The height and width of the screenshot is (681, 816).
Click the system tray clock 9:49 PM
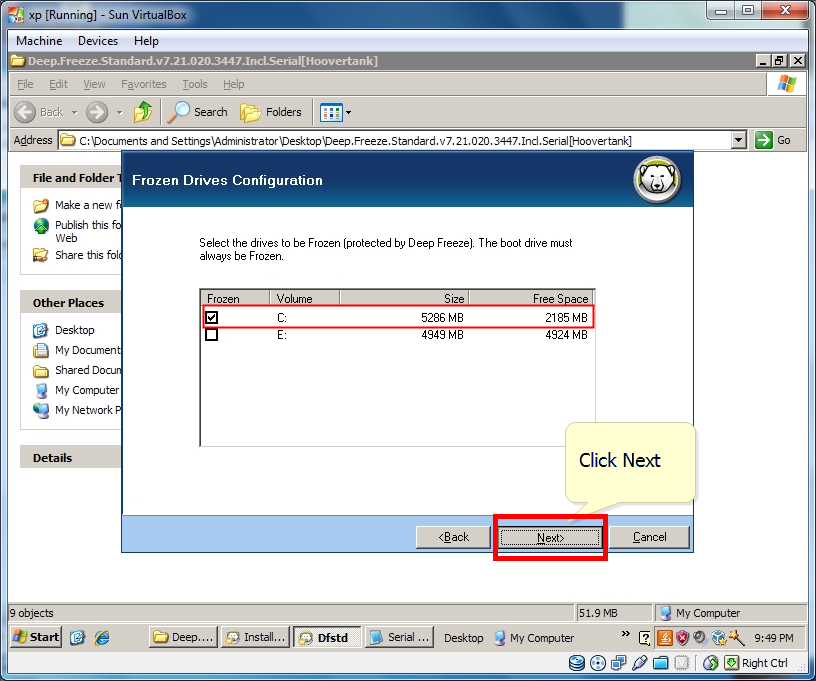point(774,638)
